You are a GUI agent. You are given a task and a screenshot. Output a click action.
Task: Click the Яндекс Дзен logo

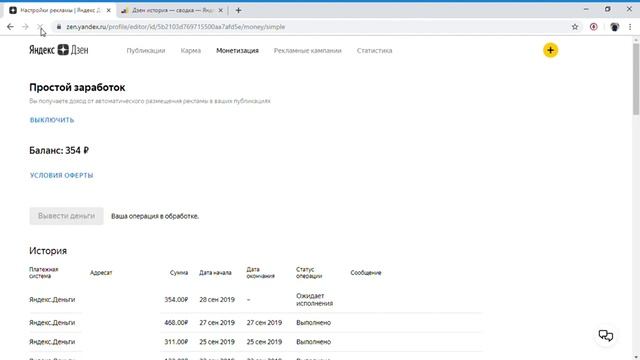(x=58, y=50)
